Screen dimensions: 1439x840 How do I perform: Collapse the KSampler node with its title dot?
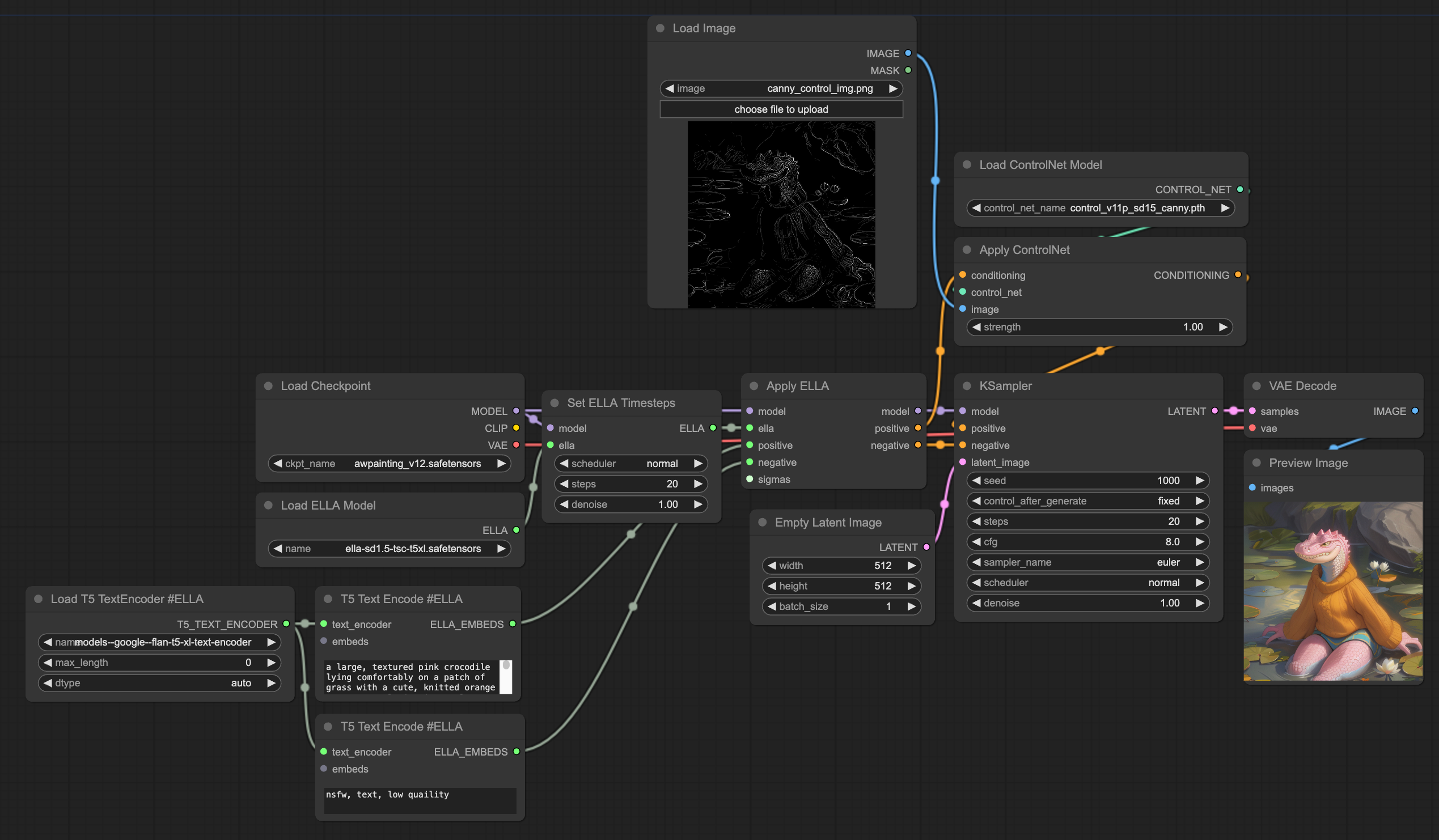point(967,386)
